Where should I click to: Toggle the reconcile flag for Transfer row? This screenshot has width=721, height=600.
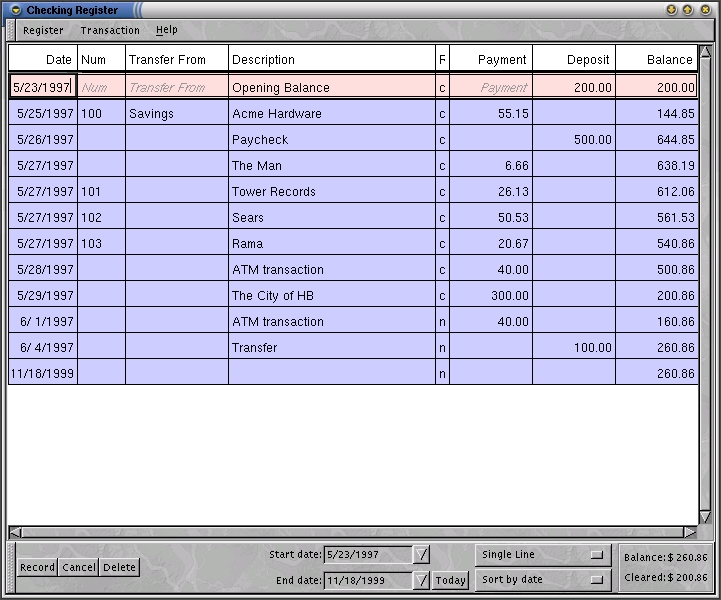(x=442, y=348)
